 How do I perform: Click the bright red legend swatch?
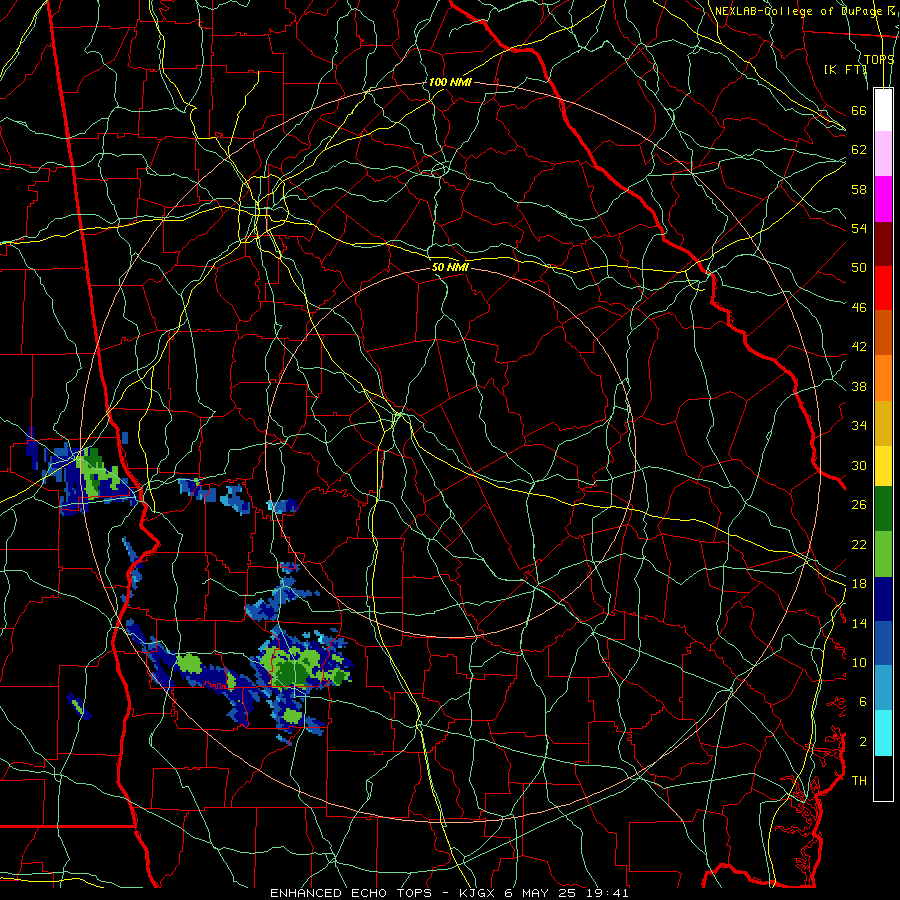(x=883, y=288)
